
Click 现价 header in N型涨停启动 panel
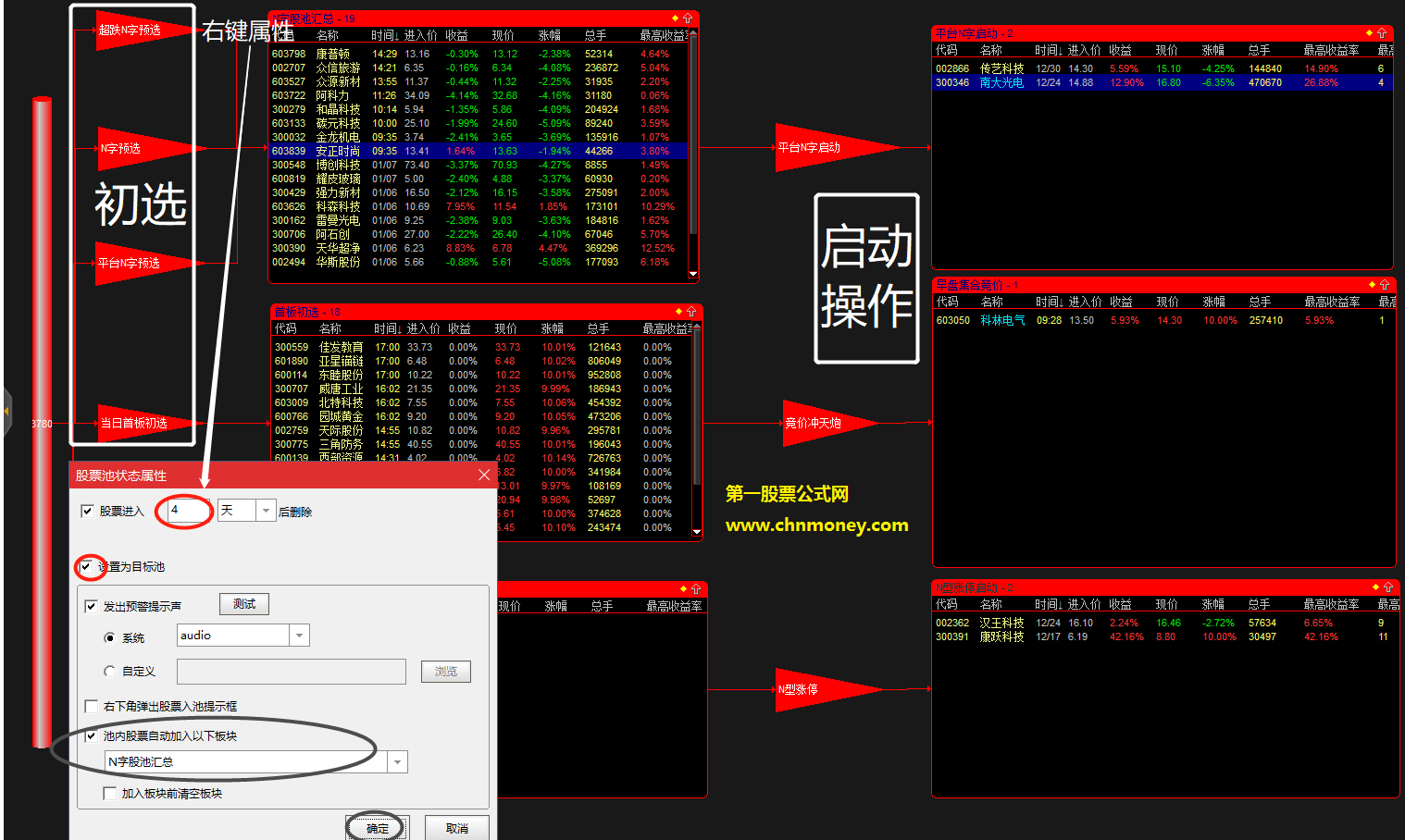click(x=1167, y=604)
